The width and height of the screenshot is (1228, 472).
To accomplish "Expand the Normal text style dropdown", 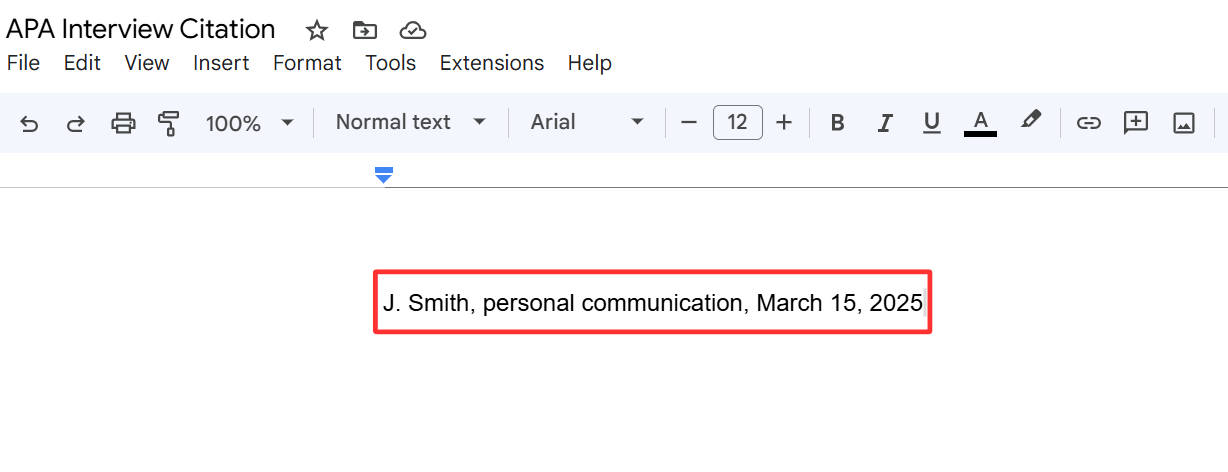I will point(411,122).
